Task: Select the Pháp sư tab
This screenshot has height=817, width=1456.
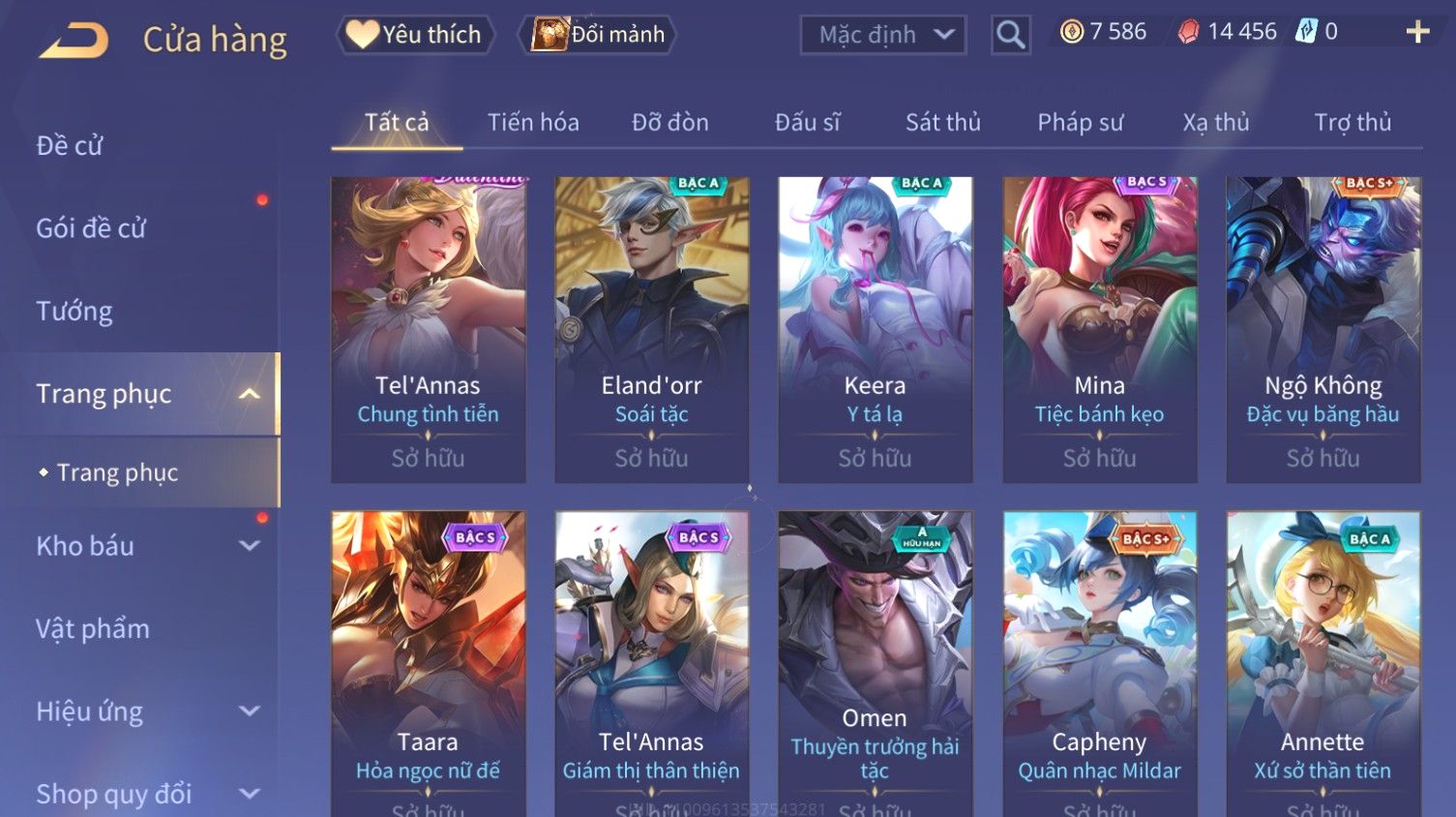Action: (1081, 123)
